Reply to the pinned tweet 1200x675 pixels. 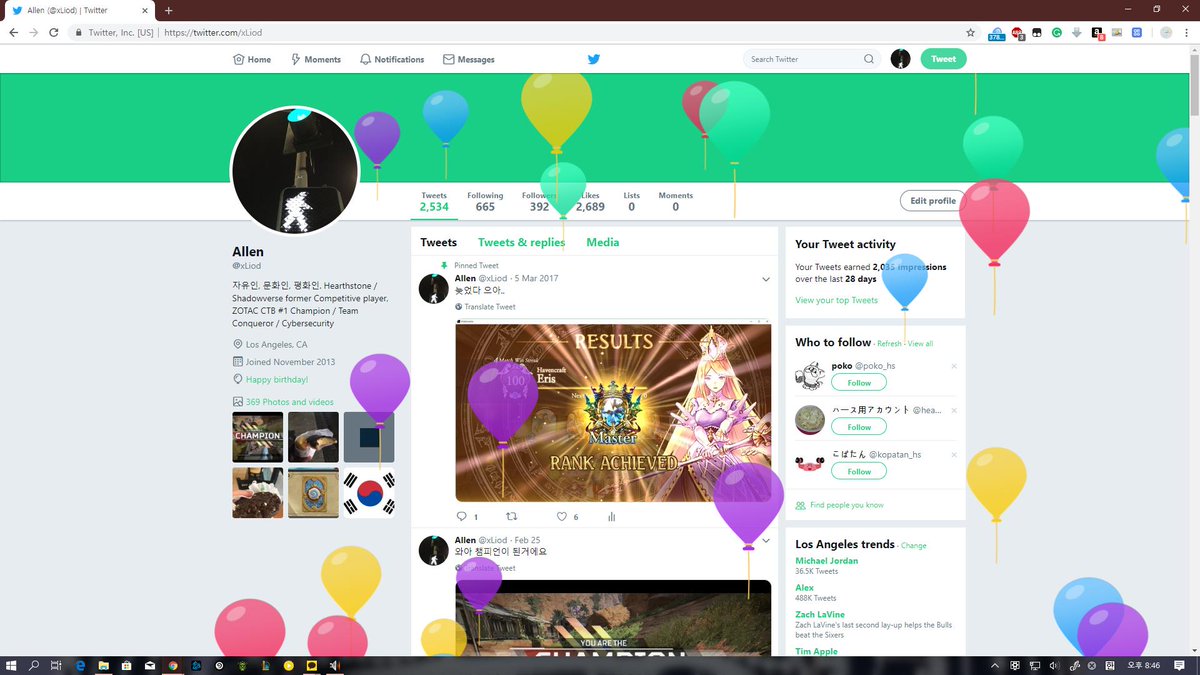[461, 517]
